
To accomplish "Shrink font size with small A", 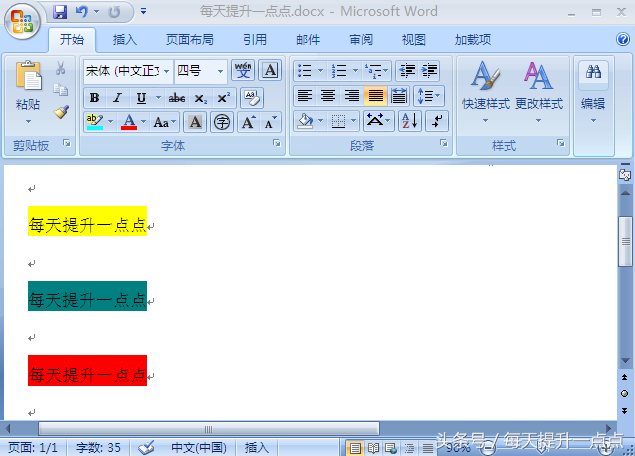I will click(x=271, y=122).
